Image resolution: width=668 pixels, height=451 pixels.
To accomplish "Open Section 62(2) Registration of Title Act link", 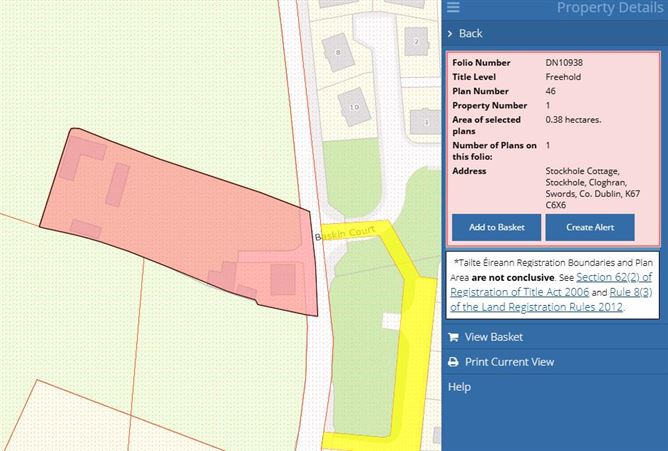I will tap(551, 284).
